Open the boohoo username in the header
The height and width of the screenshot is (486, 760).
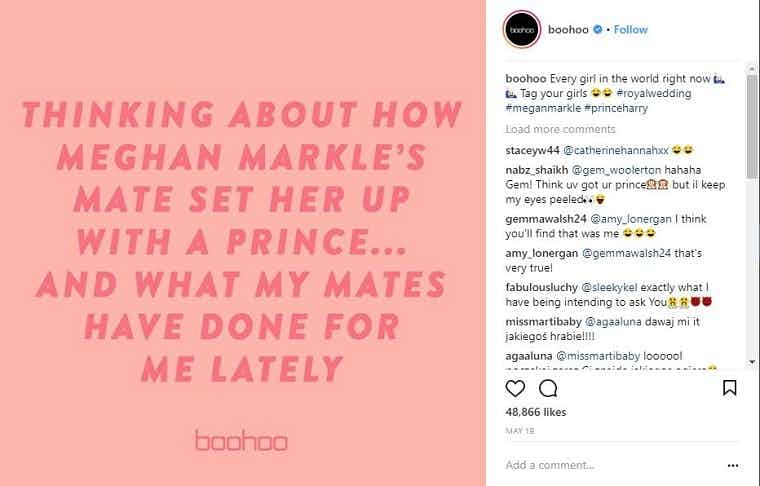coord(567,30)
